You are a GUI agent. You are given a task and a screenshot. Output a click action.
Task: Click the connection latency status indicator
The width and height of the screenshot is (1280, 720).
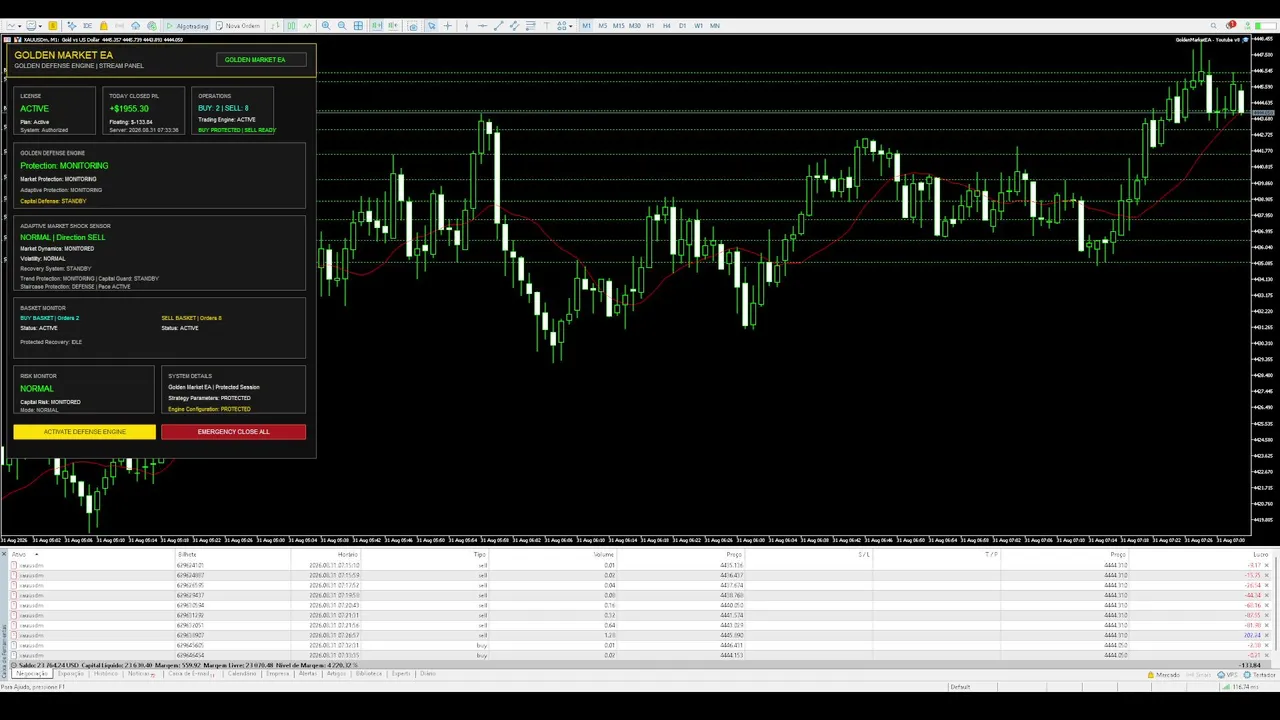point(1241,687)
